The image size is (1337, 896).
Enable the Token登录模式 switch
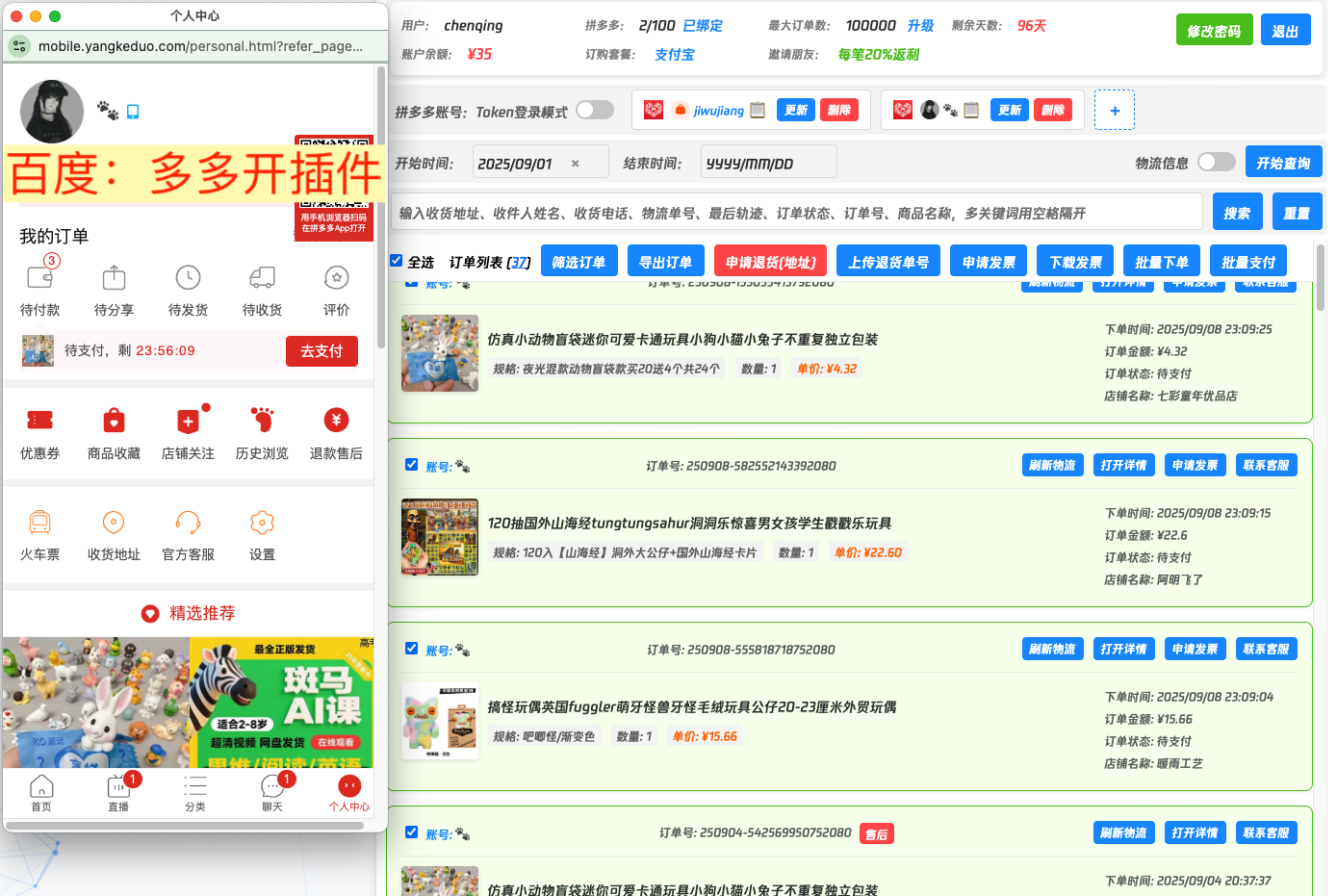595,110
